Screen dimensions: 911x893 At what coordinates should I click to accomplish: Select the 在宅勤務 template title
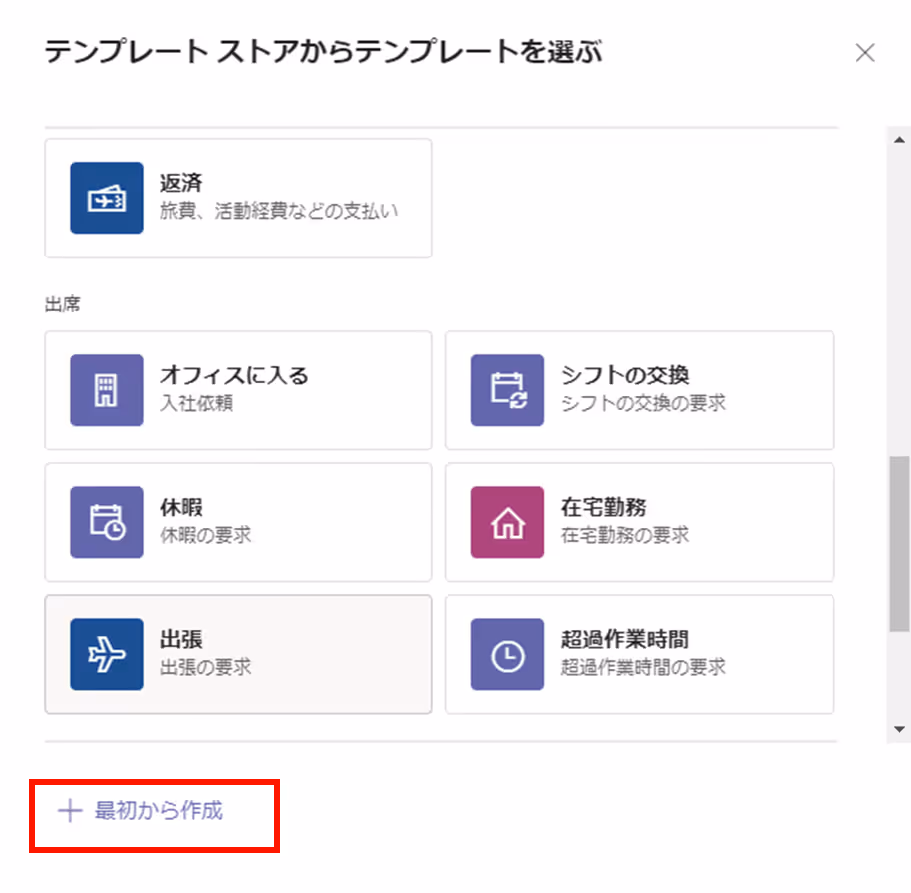[x=604, y=507]
